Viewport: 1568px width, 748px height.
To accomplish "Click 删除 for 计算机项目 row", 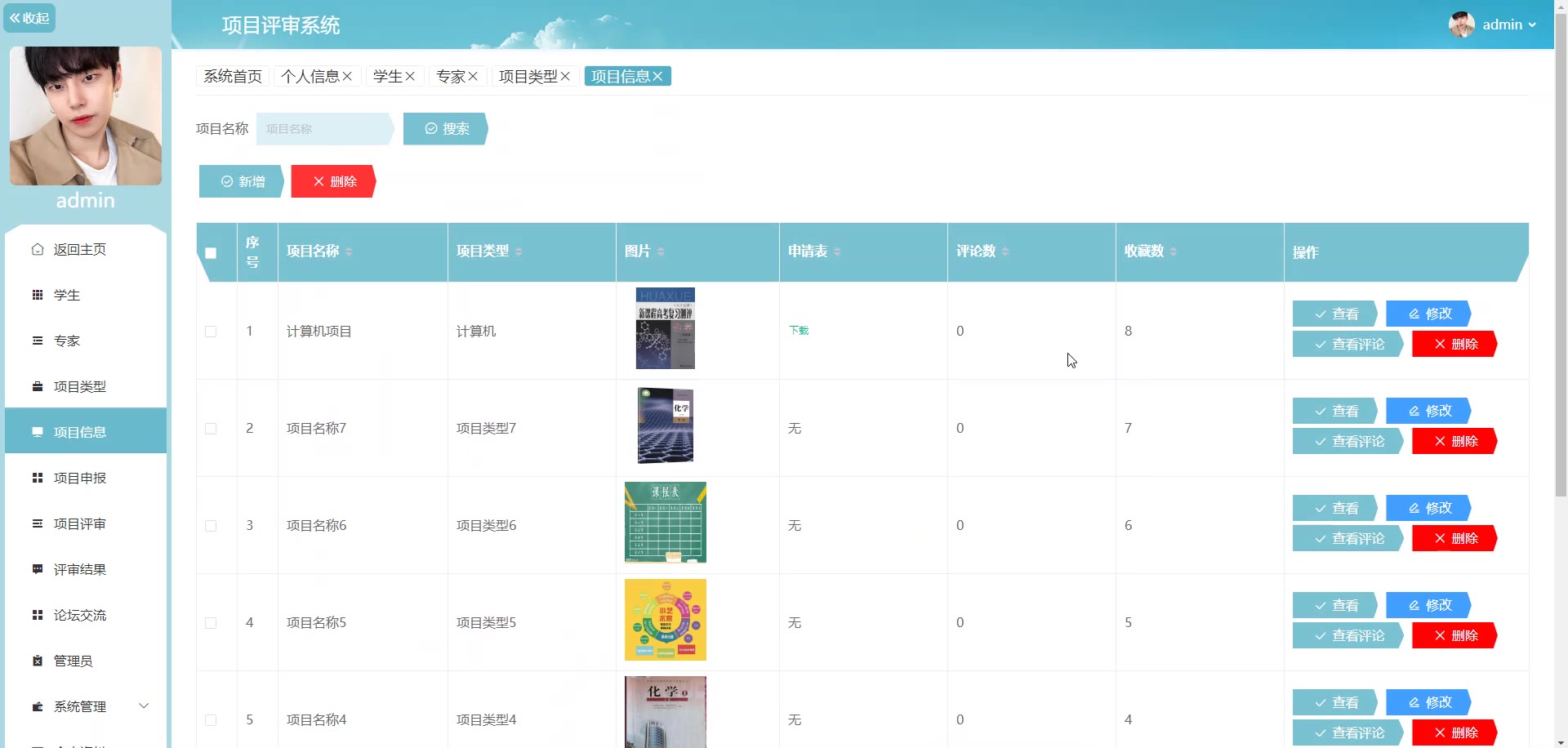I will pyautogui.click(x=1454, y=344).
